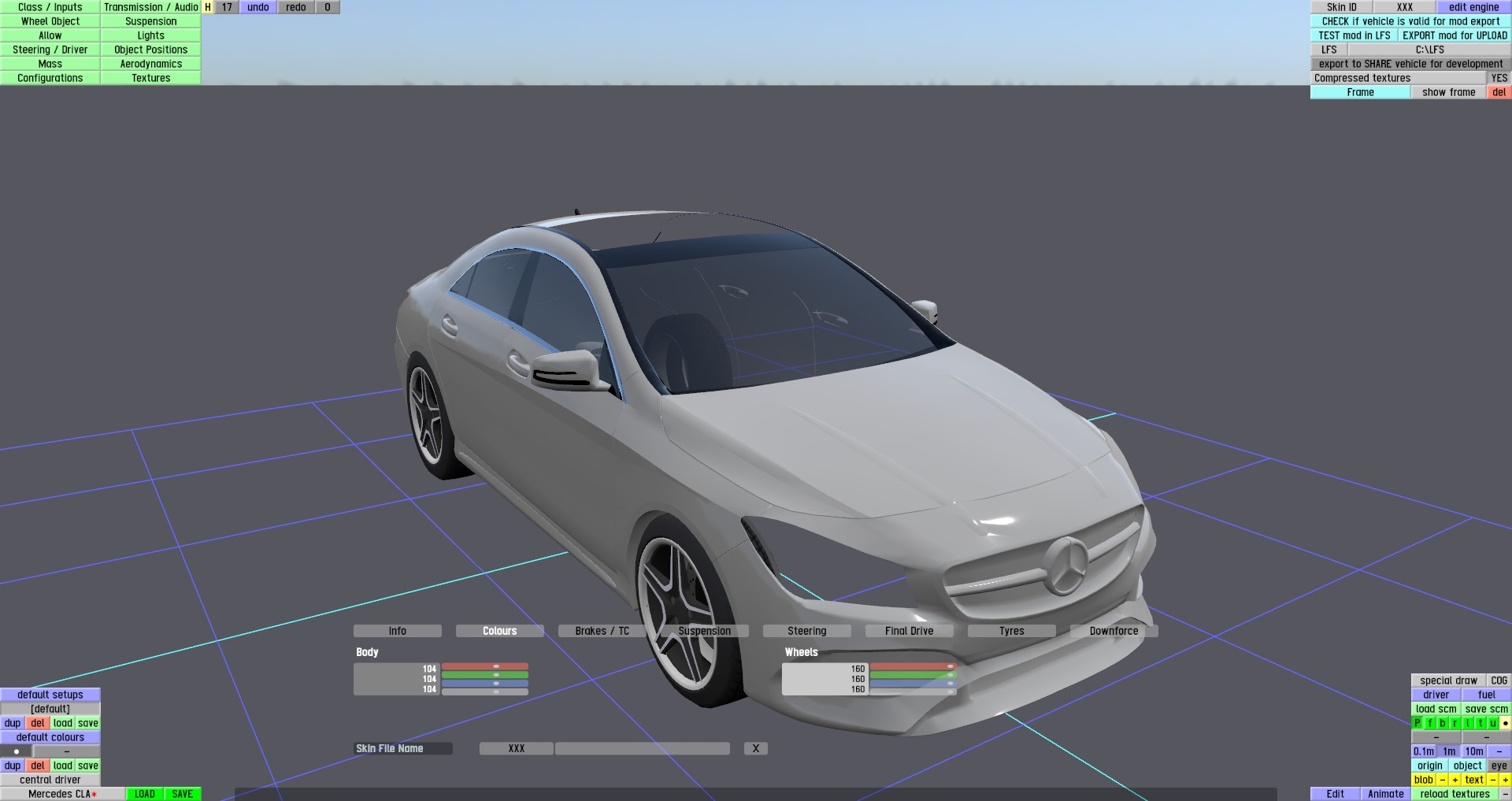This screenshot has width=1512, height=801.
Task: Toggle COG display
Action: 1499,680
